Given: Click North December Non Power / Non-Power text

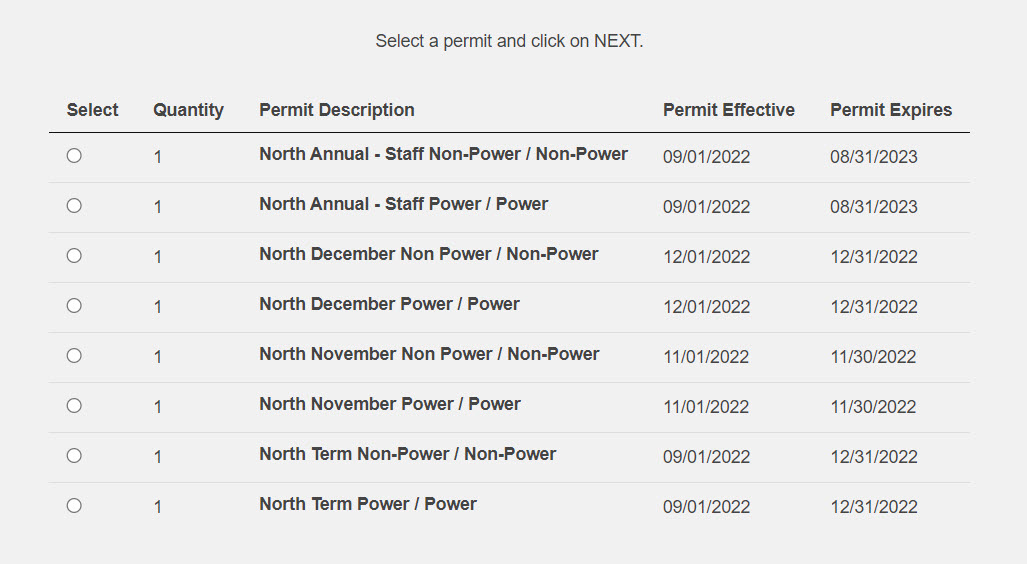Looking at the screenshot, I should pos(428,254).
